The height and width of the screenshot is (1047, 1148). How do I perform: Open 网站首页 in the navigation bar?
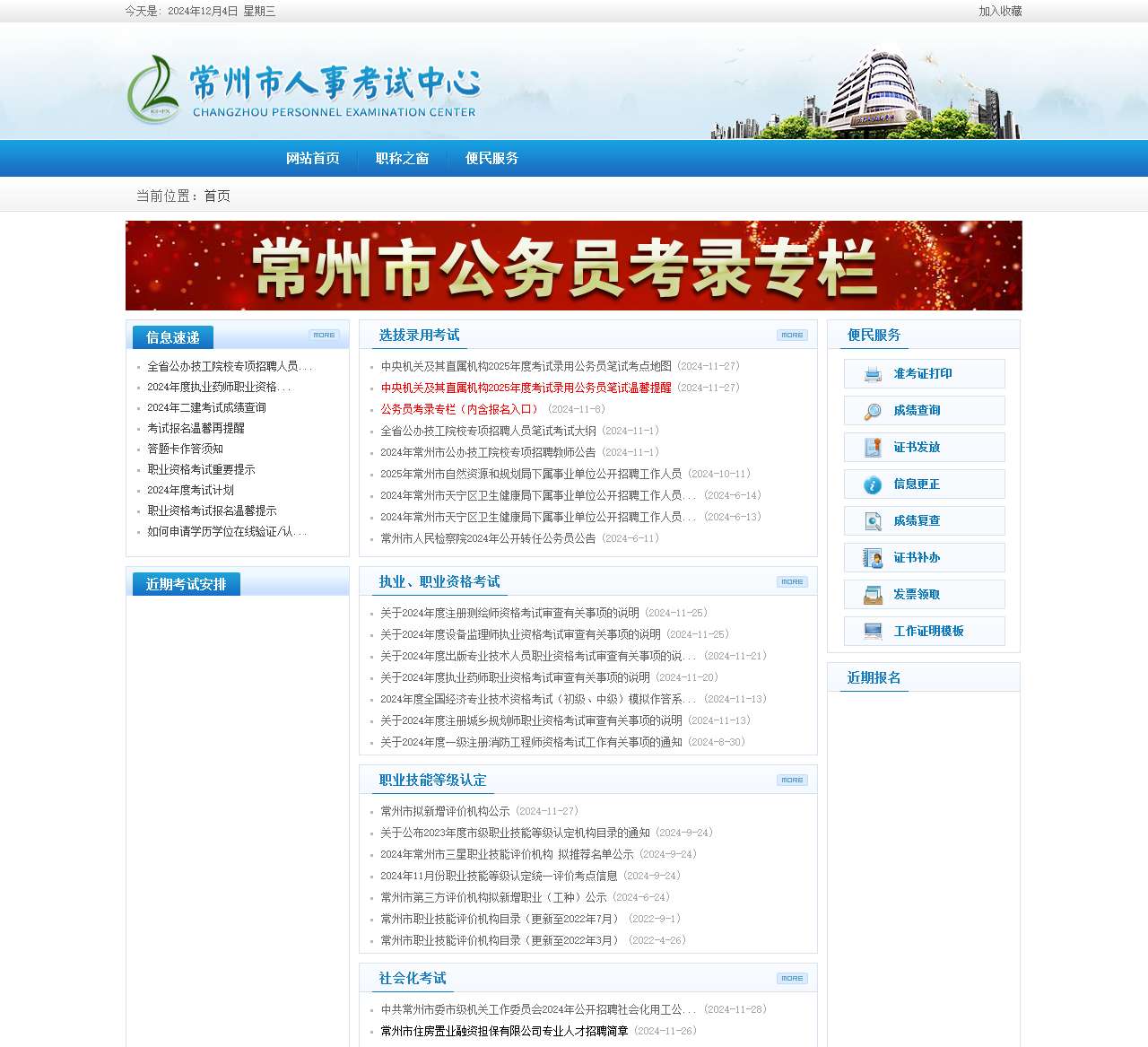(x=313, y=159)
